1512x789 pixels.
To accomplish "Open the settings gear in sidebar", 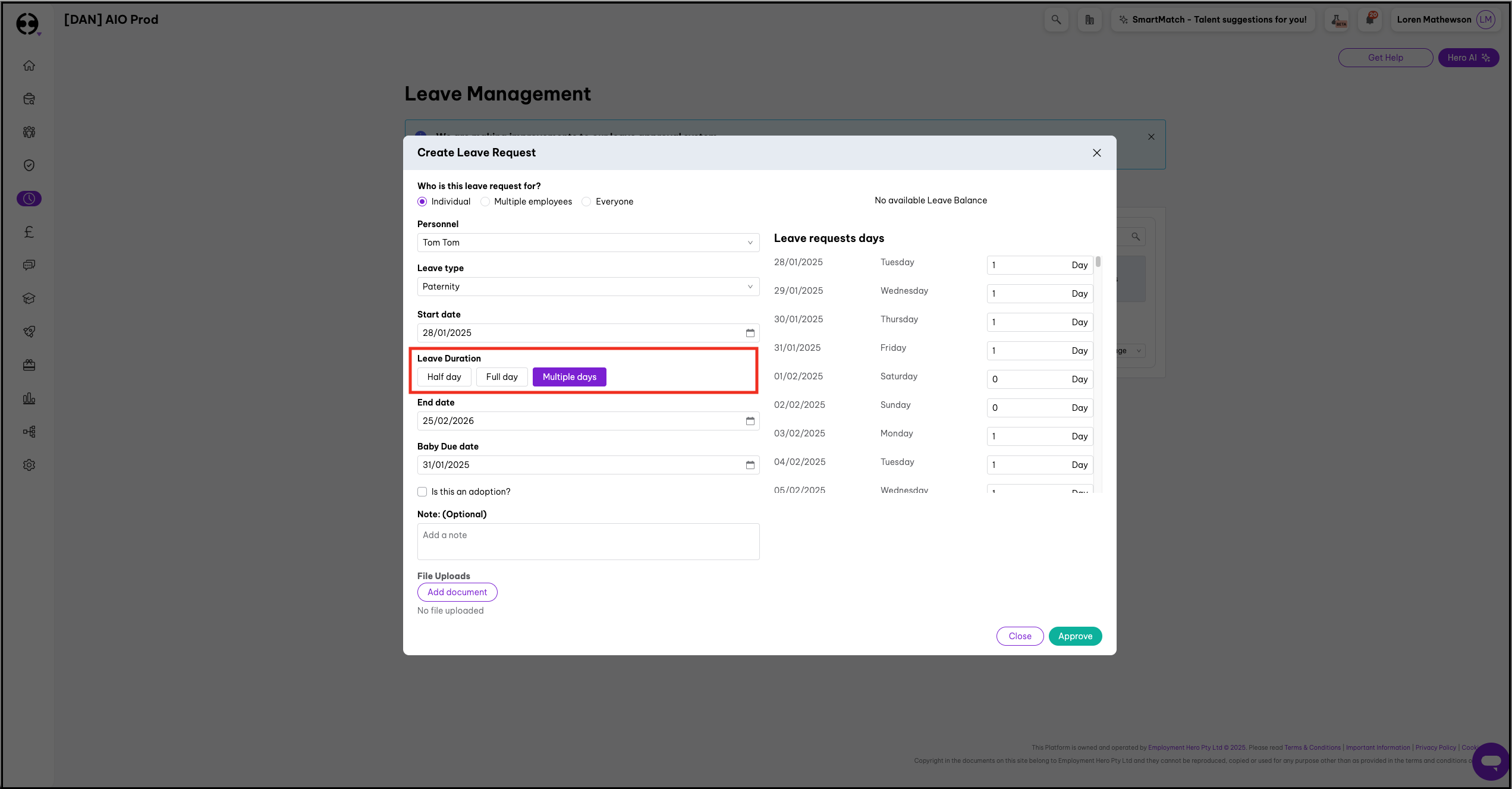I will [x=29, y=465].
